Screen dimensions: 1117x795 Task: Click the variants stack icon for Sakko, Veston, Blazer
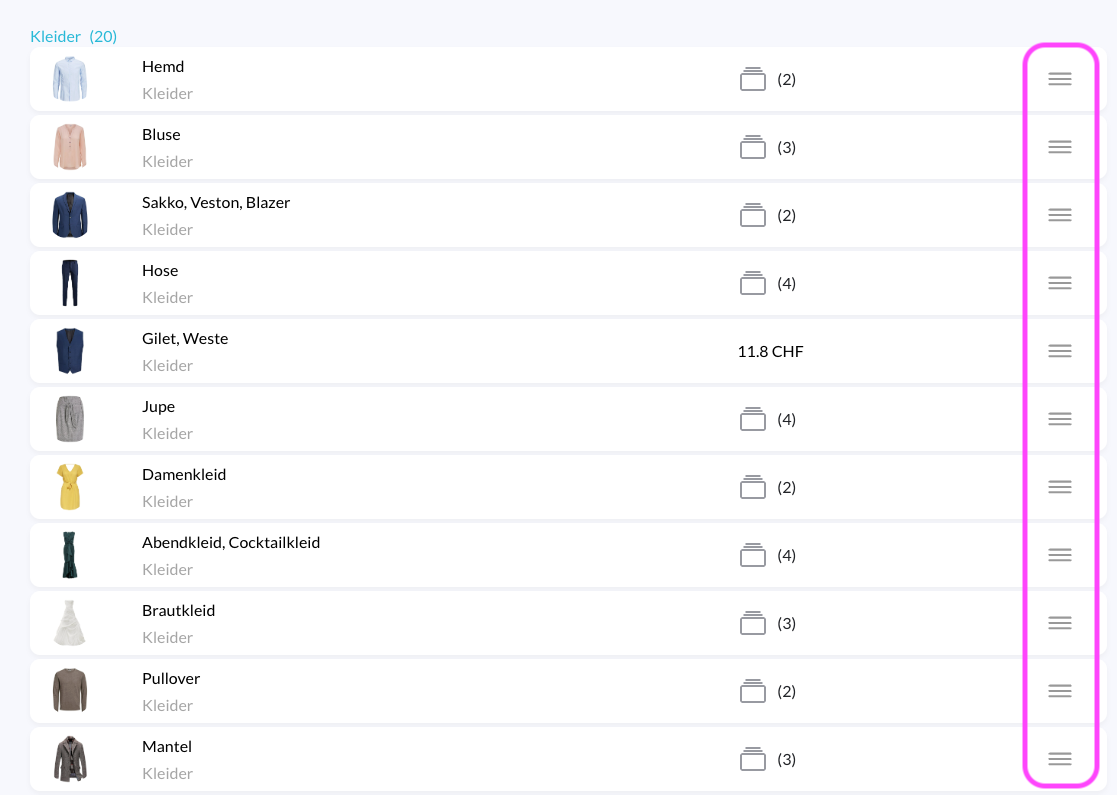(753, 215)
